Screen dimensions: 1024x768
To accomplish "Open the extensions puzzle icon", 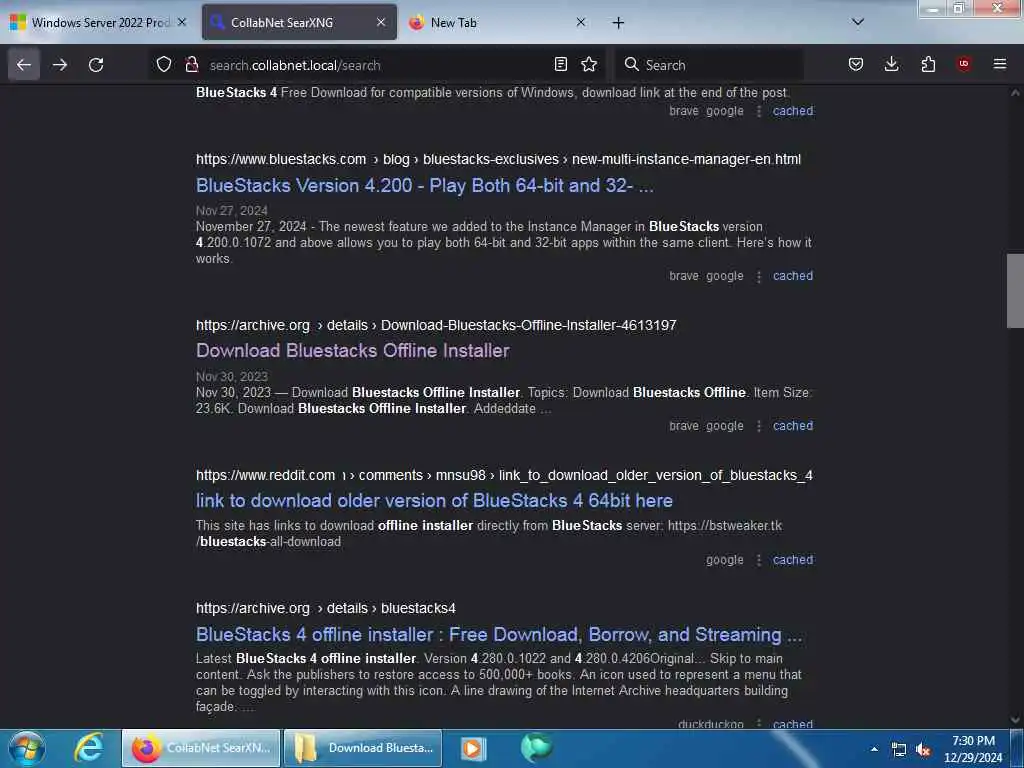I will click(x=928, y=64).
